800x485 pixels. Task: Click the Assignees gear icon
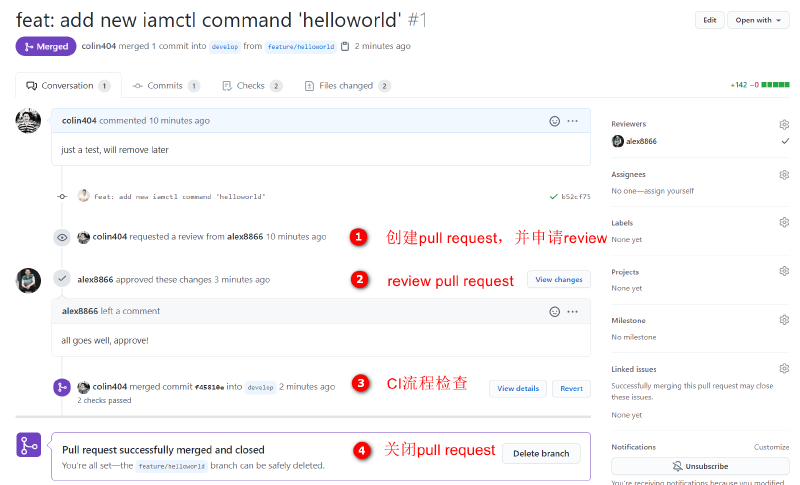(x=784, y=174)
